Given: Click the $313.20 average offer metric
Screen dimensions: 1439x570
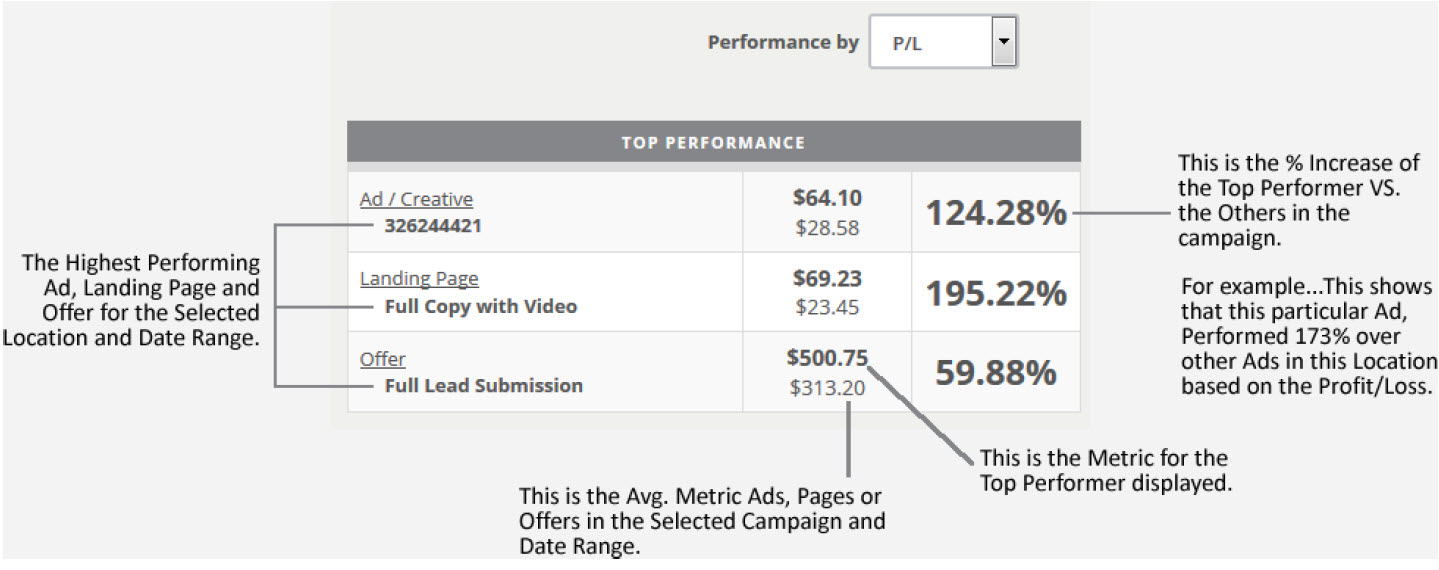Looking at the screenshot, I should 827,388.
